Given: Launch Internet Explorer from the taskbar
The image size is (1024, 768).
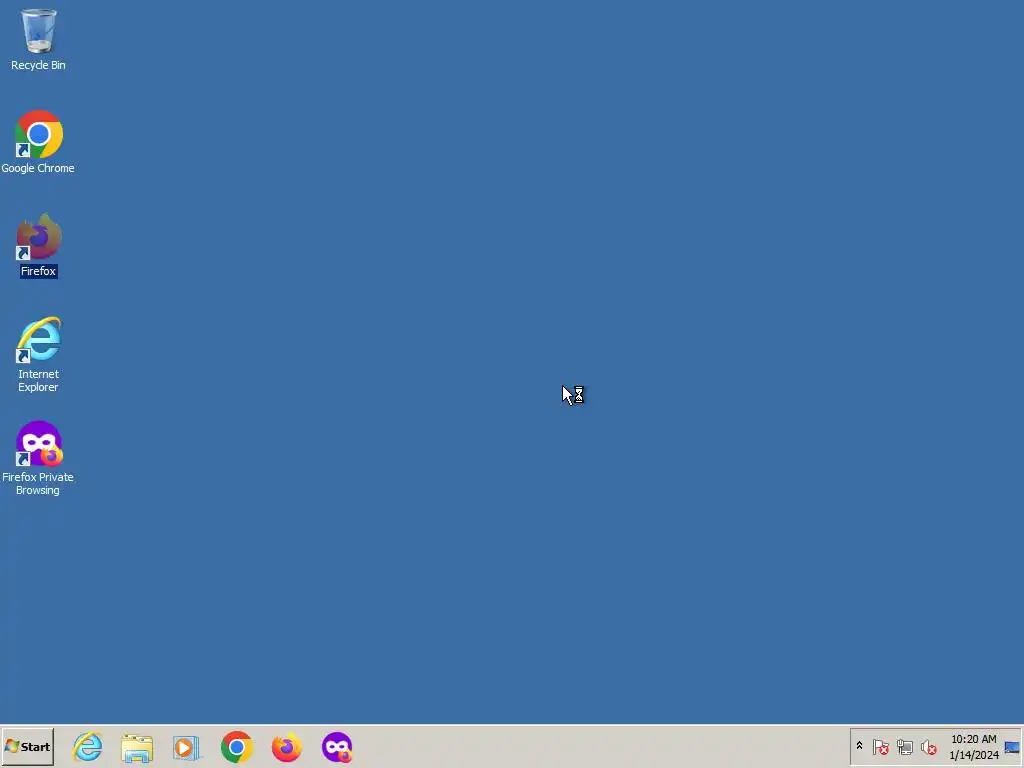Looking at the screenshot, I should coord(88,747).
